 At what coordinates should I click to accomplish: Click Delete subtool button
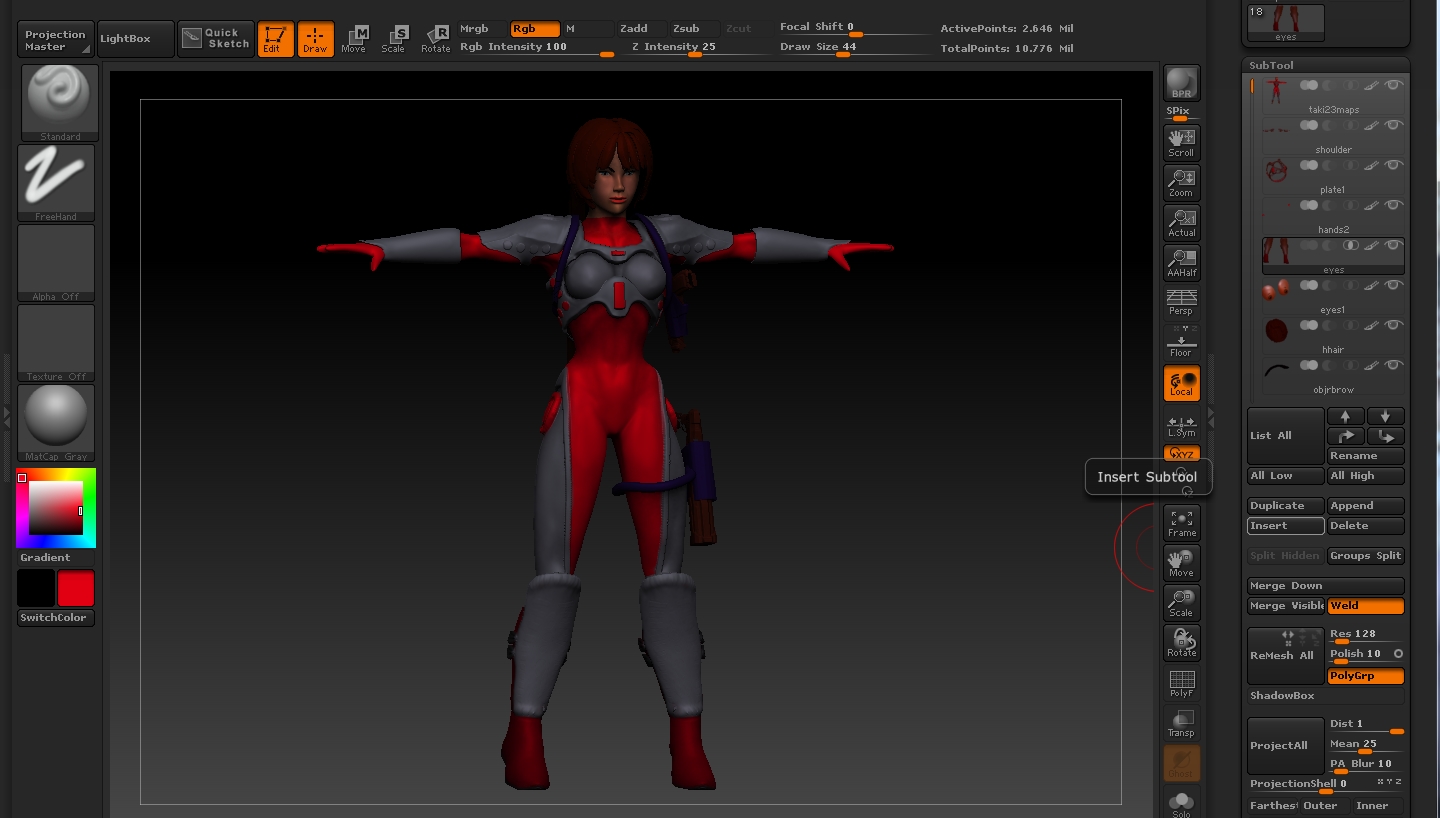point(1365,526)
